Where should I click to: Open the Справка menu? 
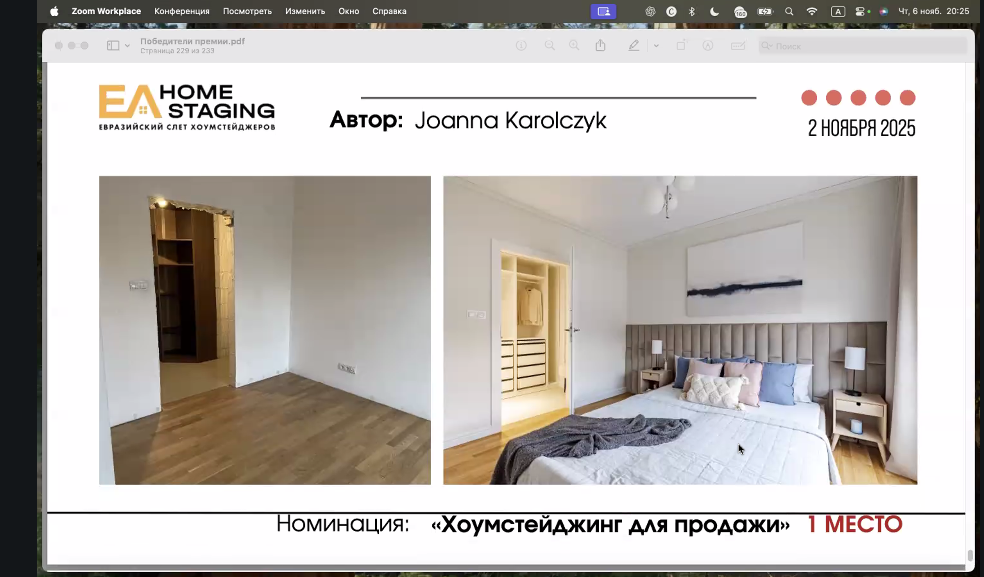click(389, 11)
